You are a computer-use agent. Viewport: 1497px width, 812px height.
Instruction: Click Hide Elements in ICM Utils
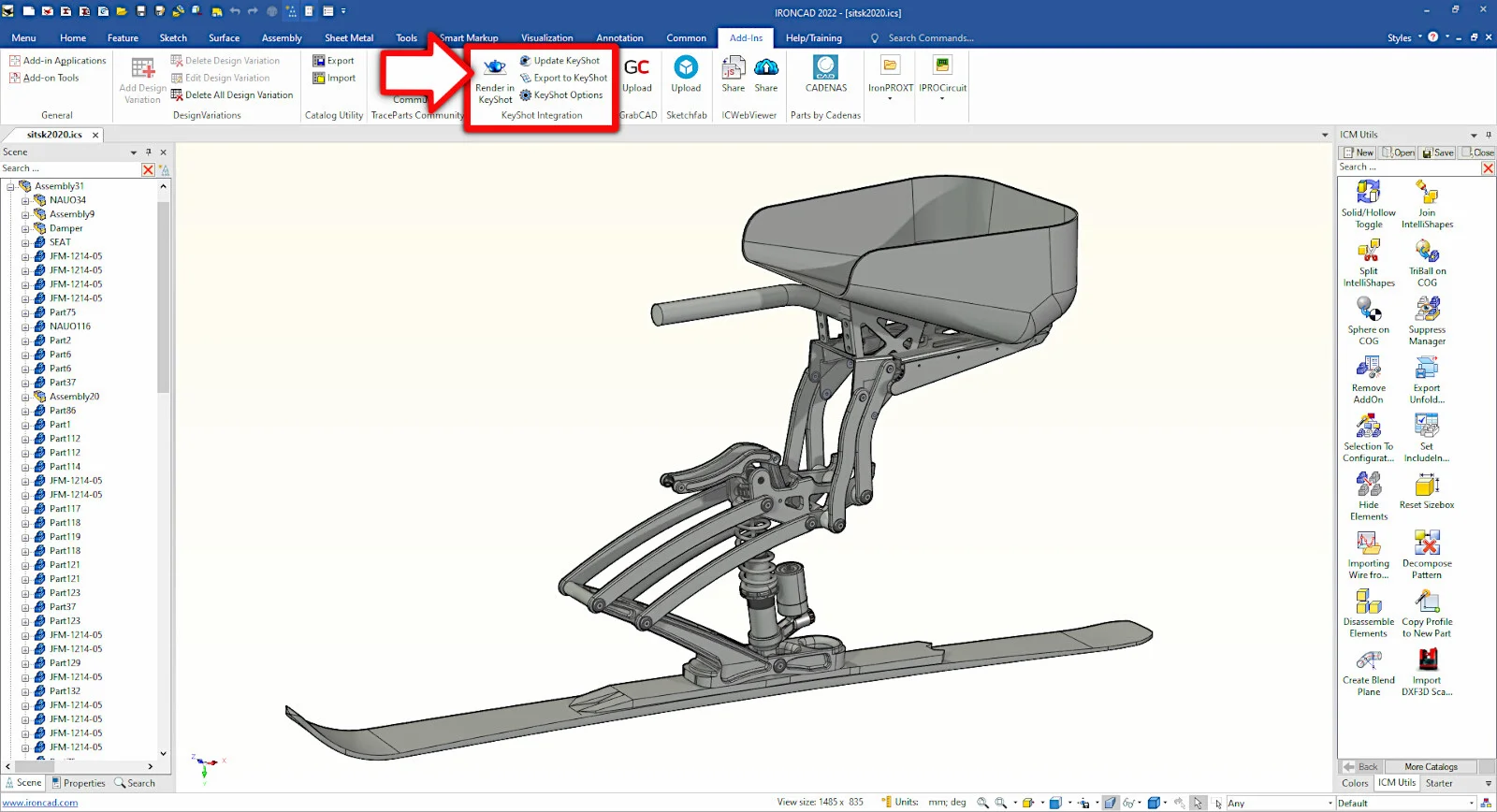coord(1368,486)
